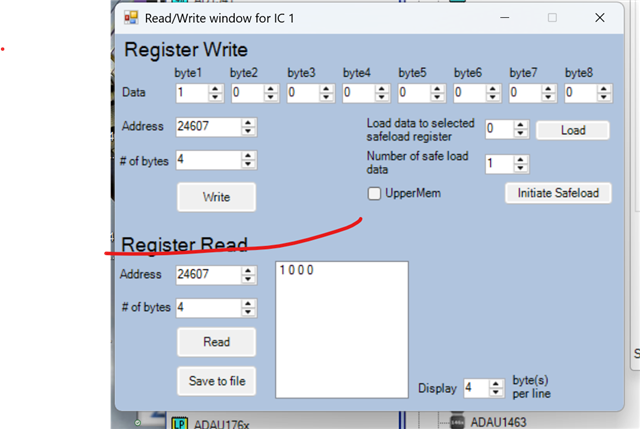Increase byte4 value with up arrow
The image size is (640, 429).
(x=382, y=88)
